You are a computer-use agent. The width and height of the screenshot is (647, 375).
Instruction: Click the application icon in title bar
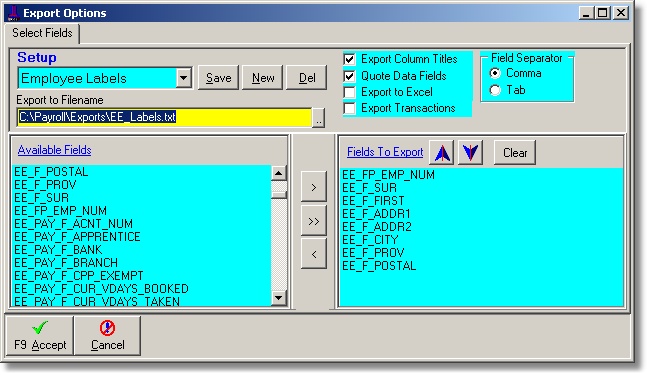[14, 13]
